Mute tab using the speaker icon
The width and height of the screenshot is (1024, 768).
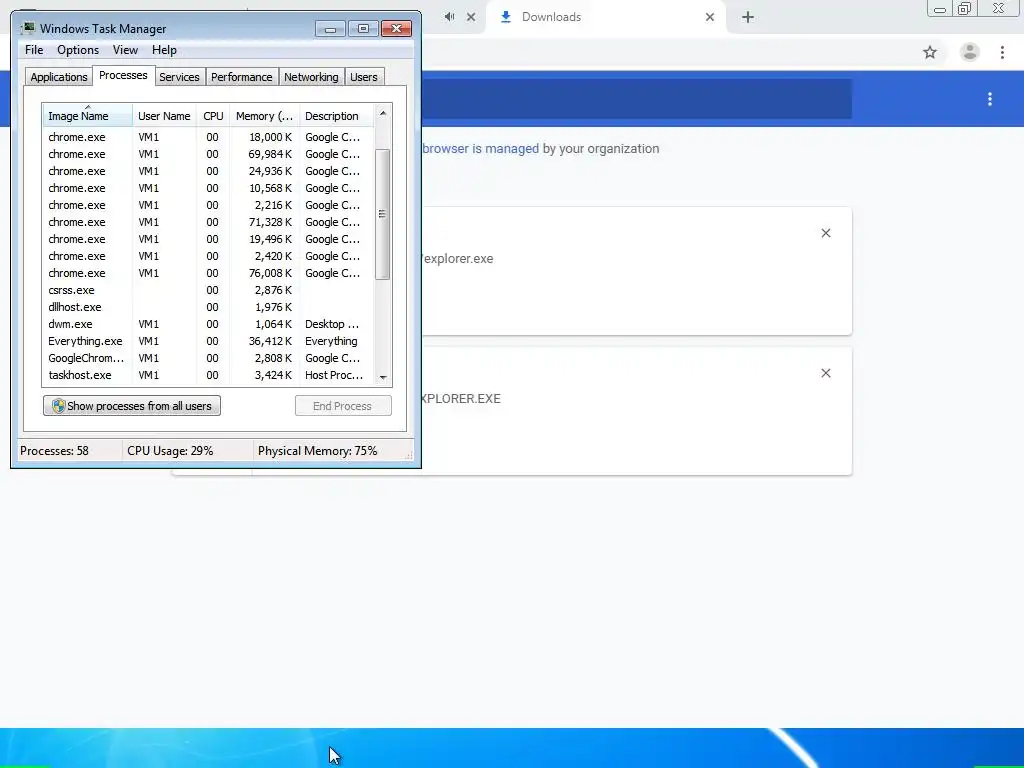point(449,17)
